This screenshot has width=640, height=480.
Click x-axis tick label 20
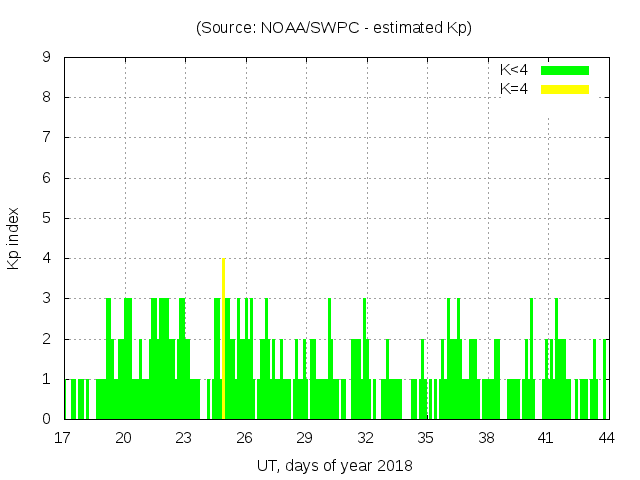124,438
